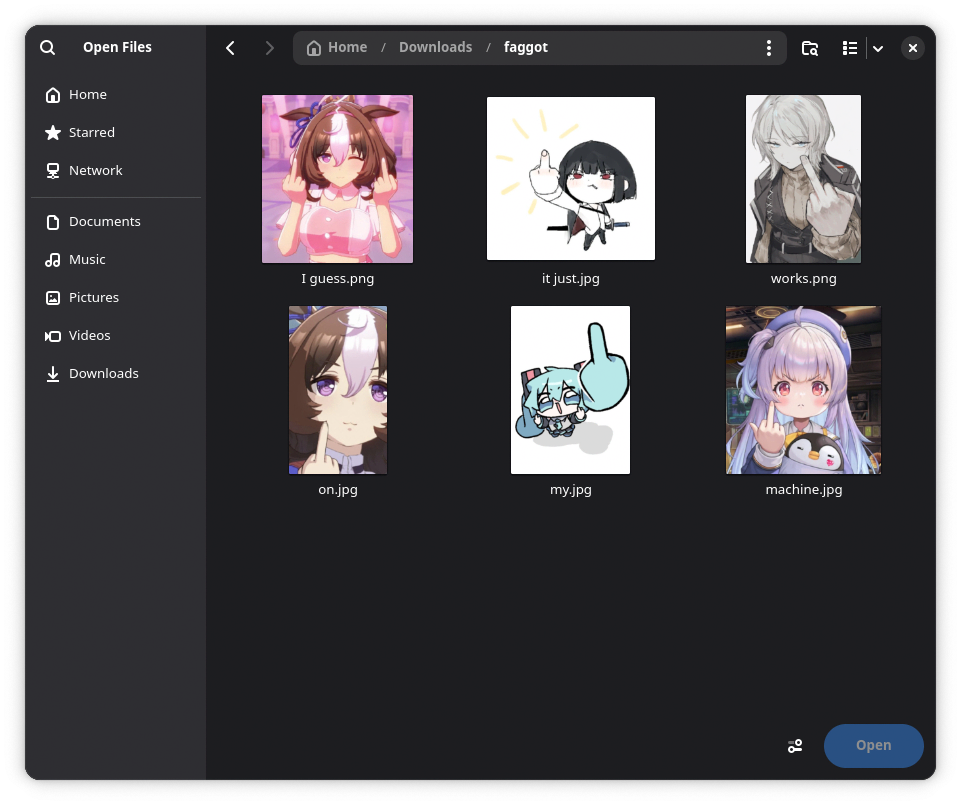Click the Downloads arrow icon
961x805 pixels.
click(x=53, y=374)
